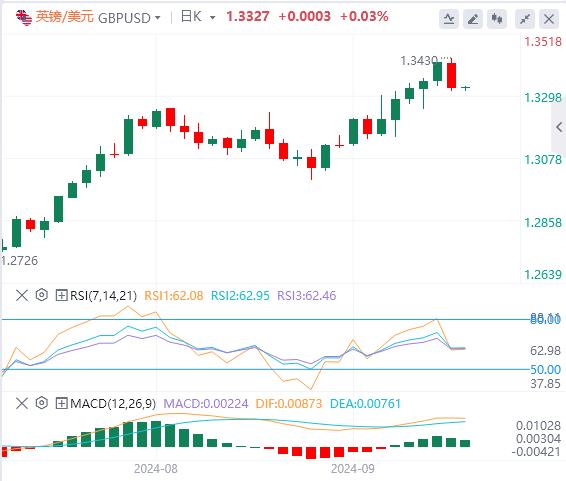Viewport: 566px width, 481px height.
Task: Click the GBP/USD currency flag icon
Action: tap(24, 17)
